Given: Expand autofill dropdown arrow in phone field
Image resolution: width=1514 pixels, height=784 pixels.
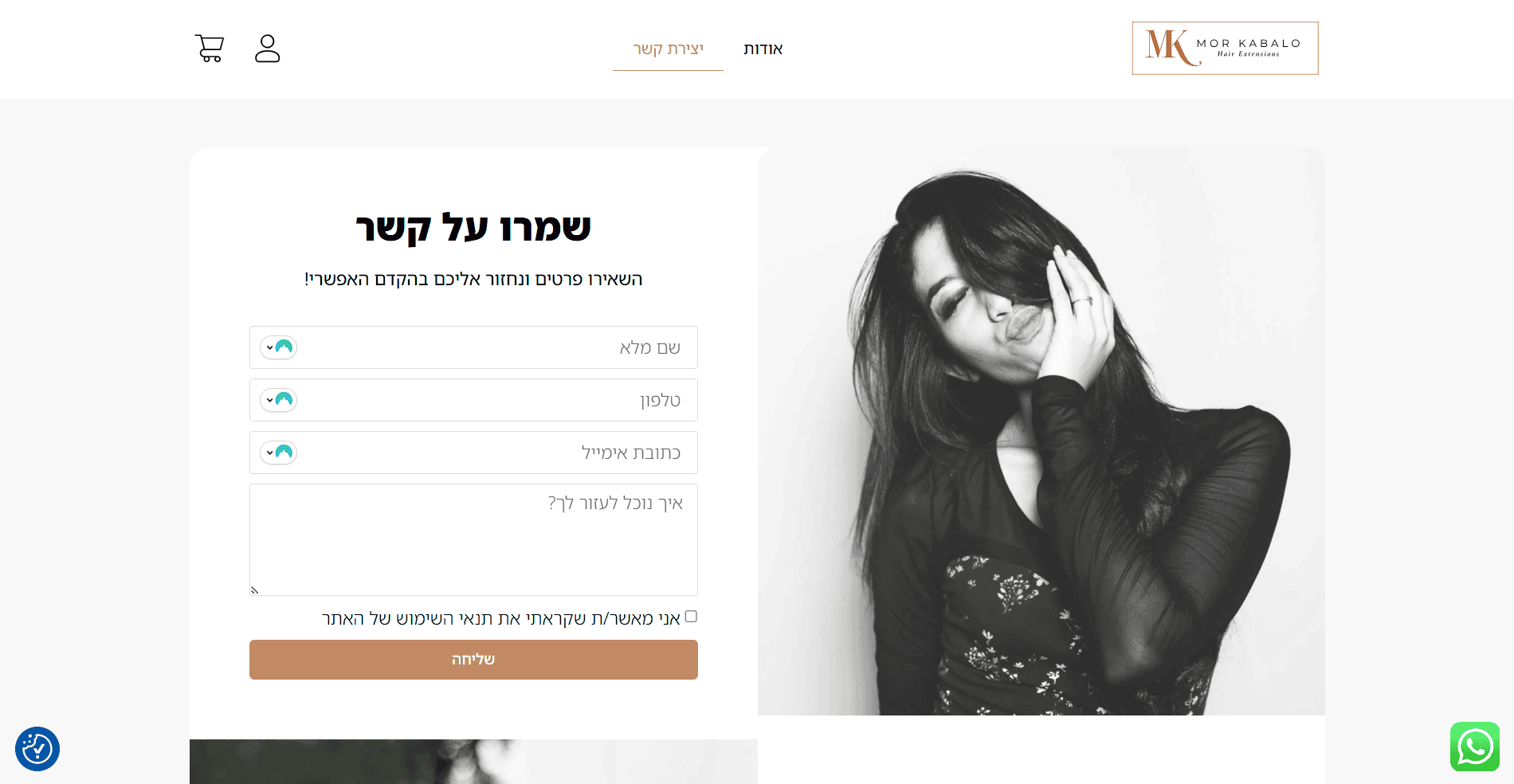Looking at the screenshot, I should 269,400.
